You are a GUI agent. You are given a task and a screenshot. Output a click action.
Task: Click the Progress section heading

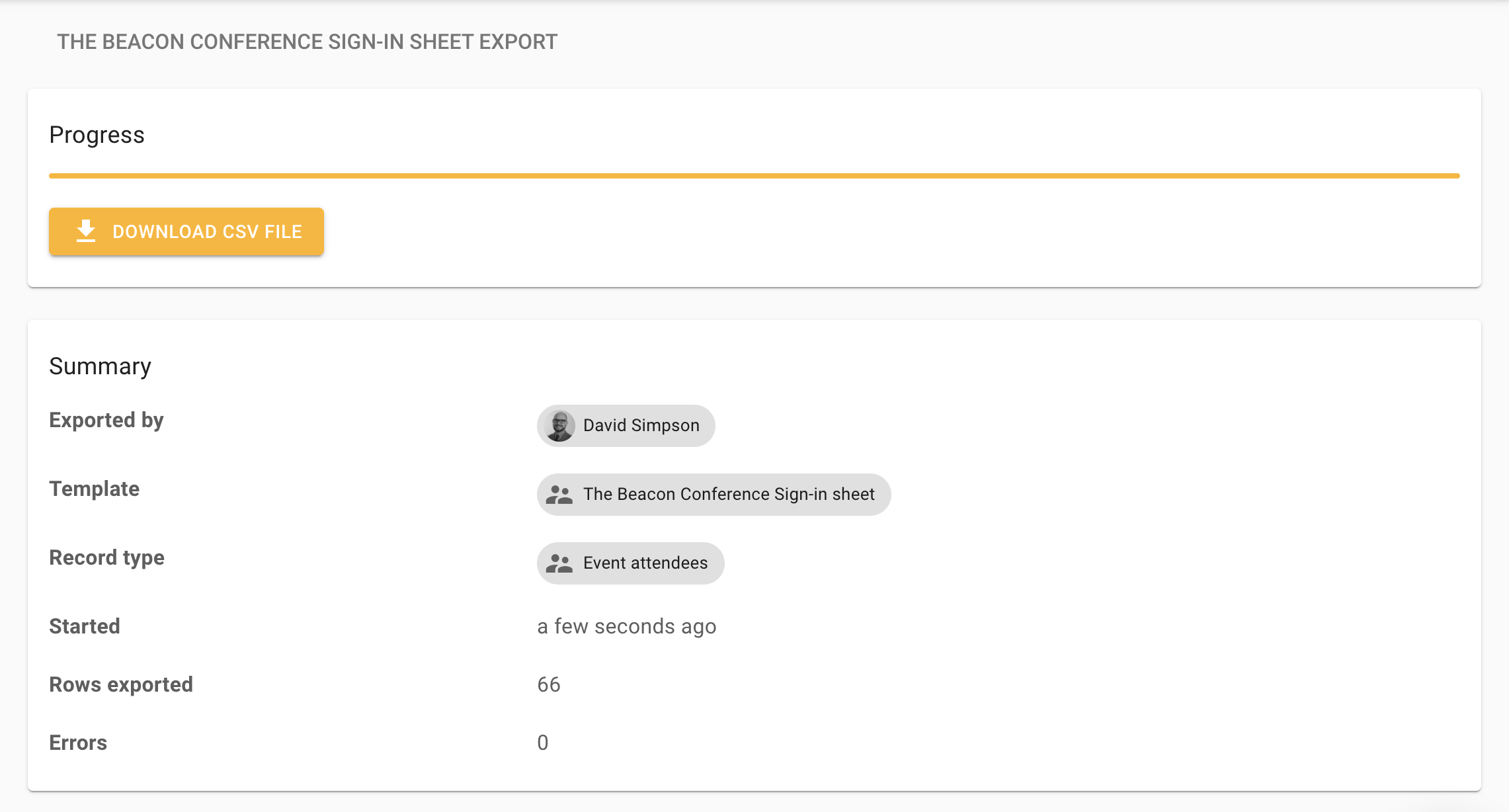97,135
